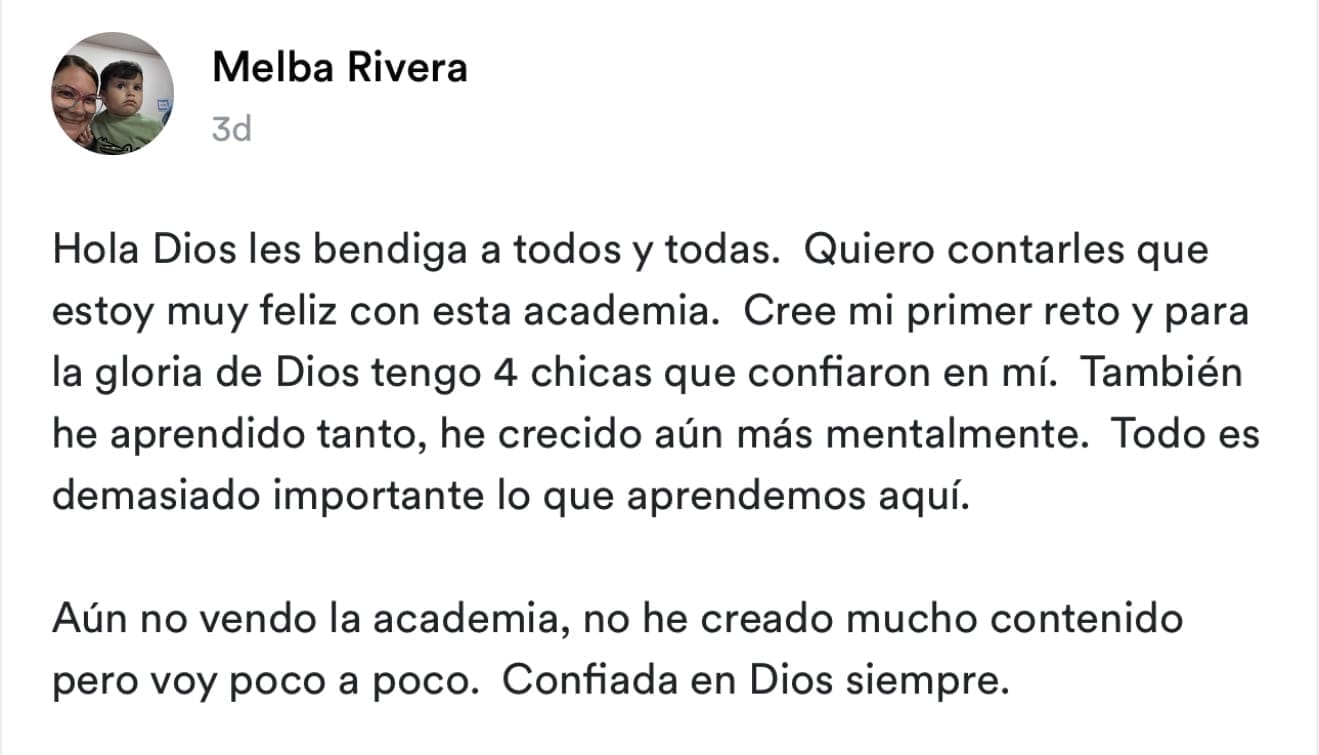
Task: Click Melba Rivera's profile picture
Action: 113,94
